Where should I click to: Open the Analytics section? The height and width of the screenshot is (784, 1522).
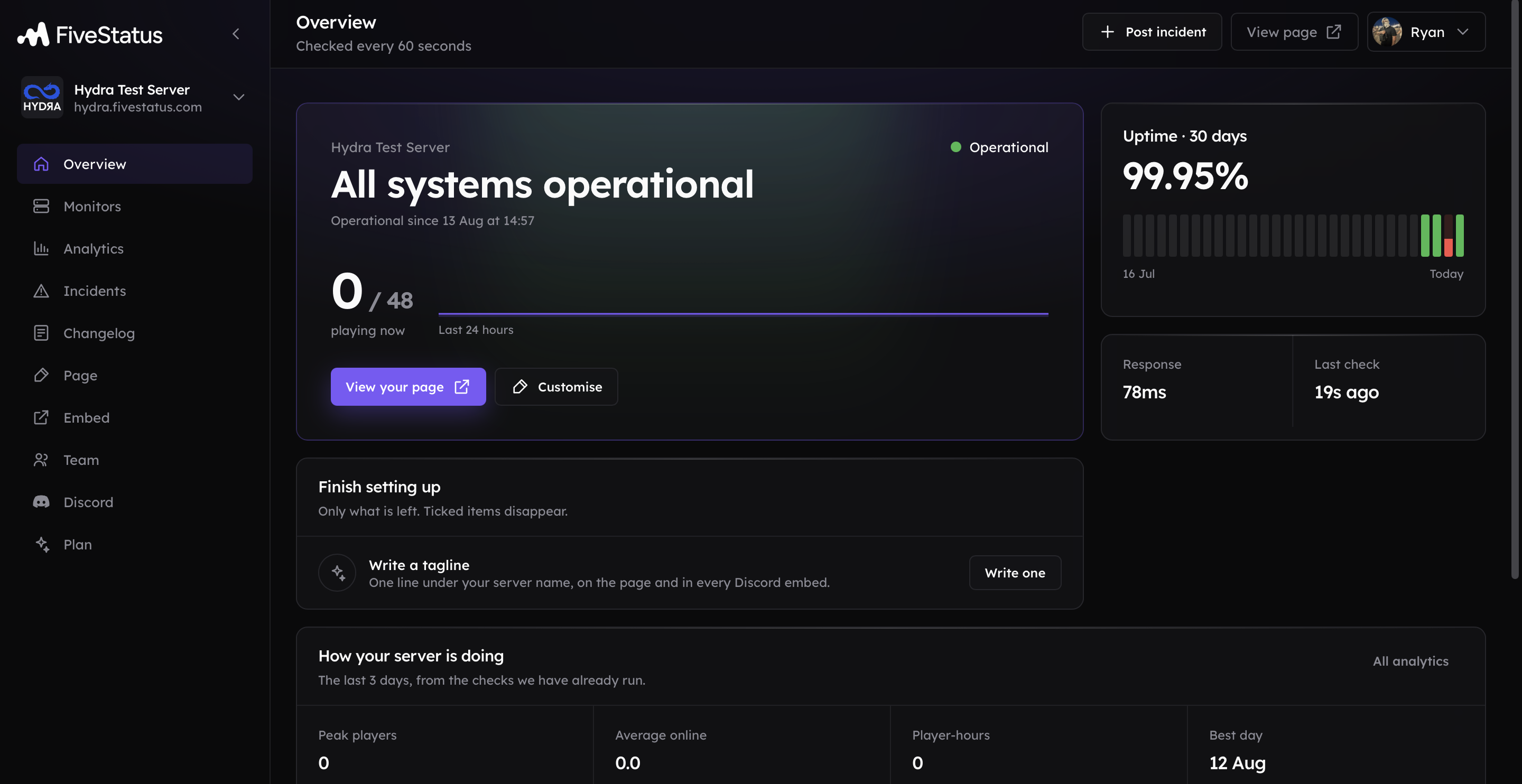(135, 249)
